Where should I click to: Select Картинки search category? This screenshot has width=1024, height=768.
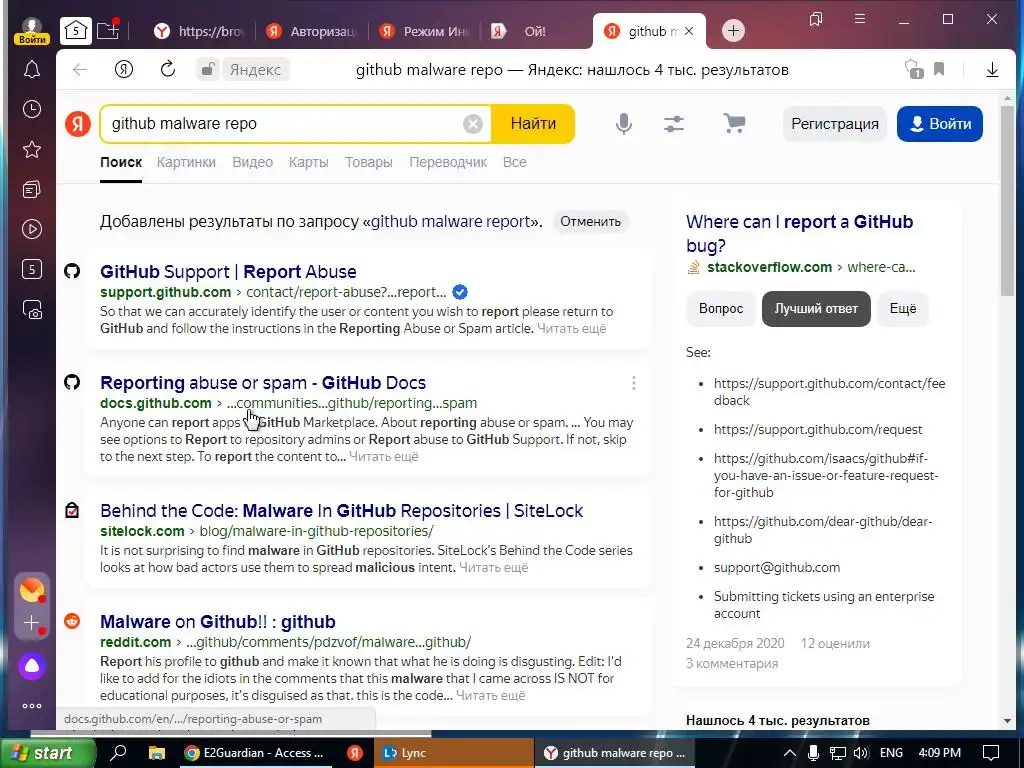186,162
